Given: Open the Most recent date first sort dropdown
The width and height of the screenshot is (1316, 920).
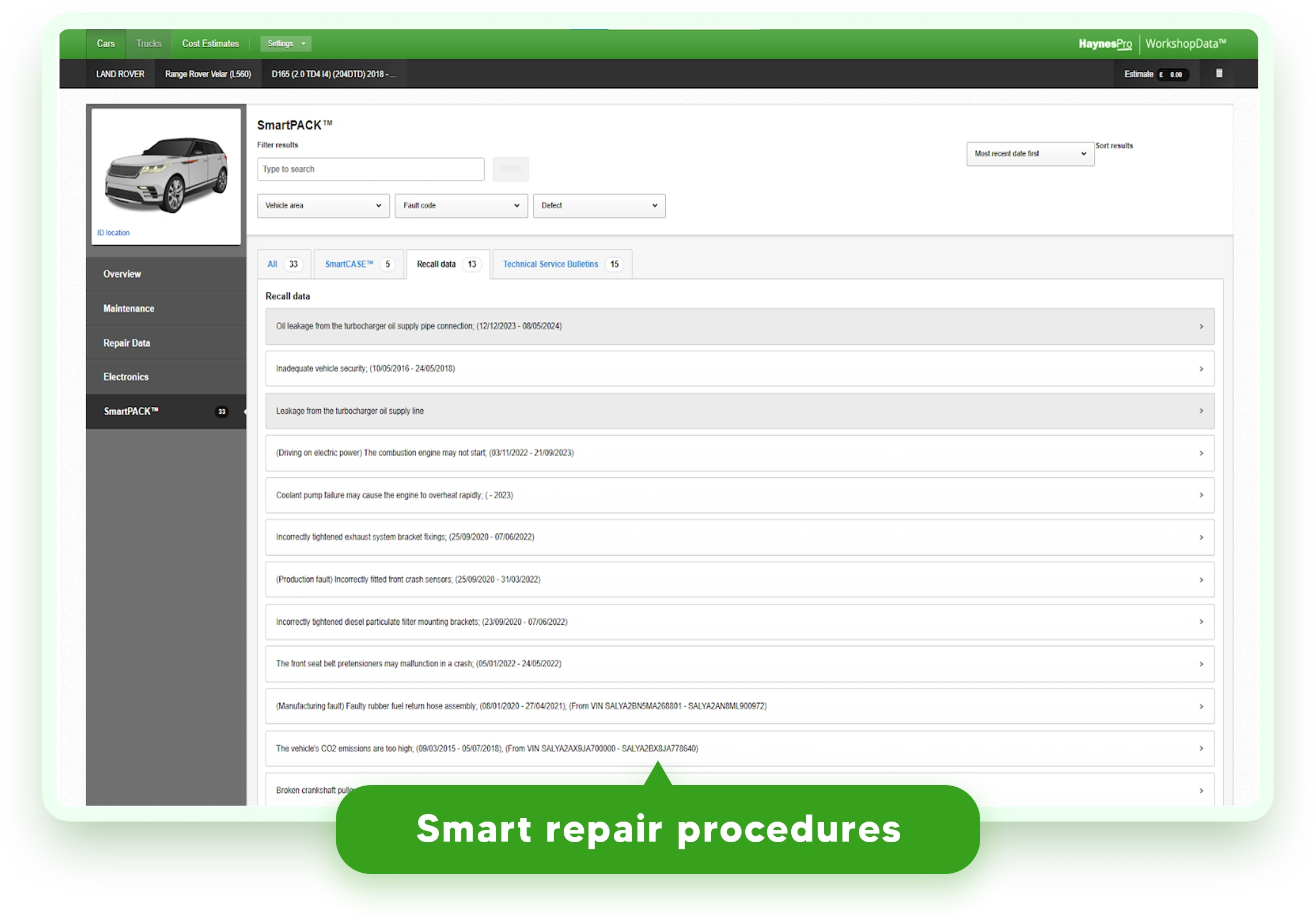Looking at the screenshot, I should tap(1030, 154).
